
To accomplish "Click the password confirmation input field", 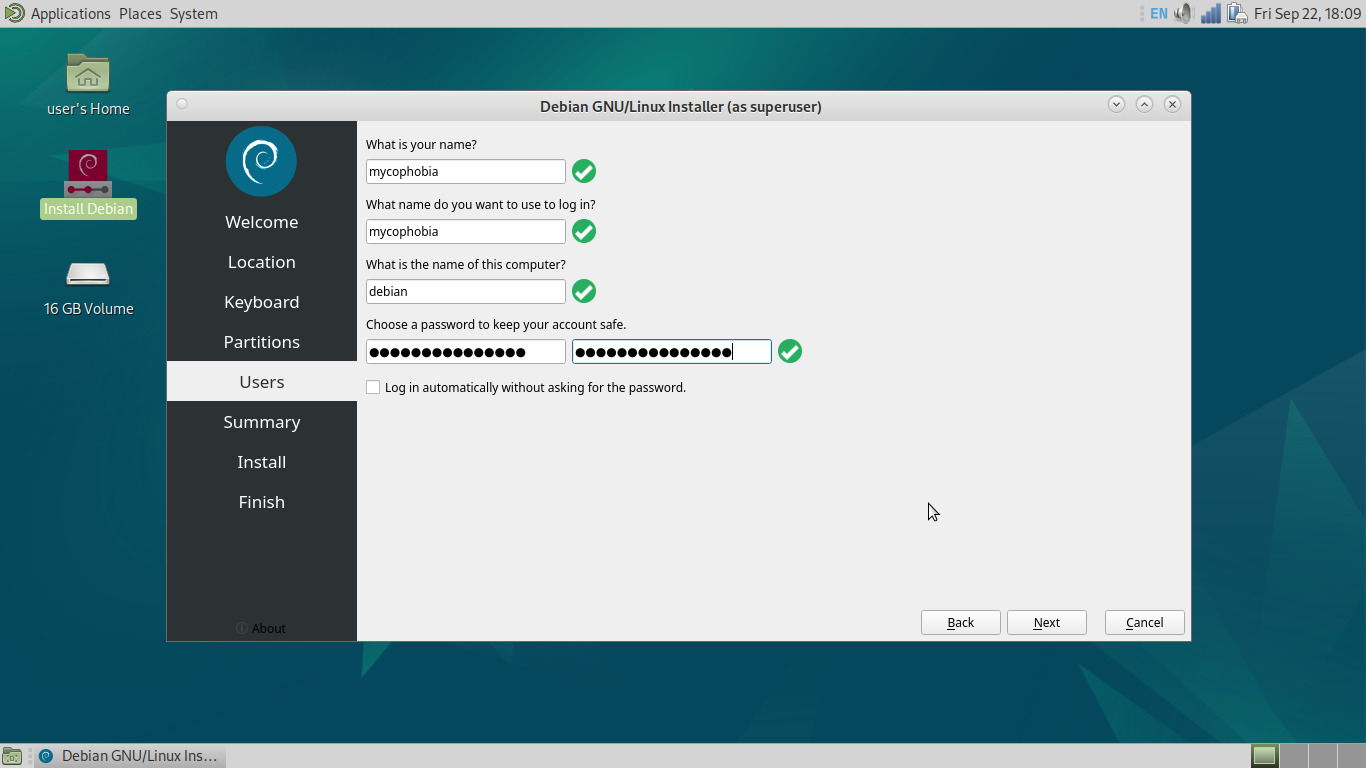I will coord(672,351).
